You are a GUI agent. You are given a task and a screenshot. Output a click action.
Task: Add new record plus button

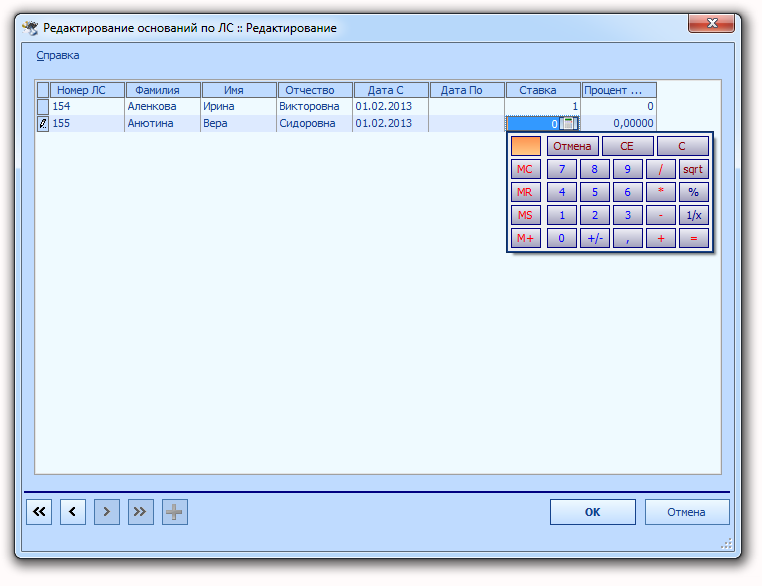tap(174, 512)
